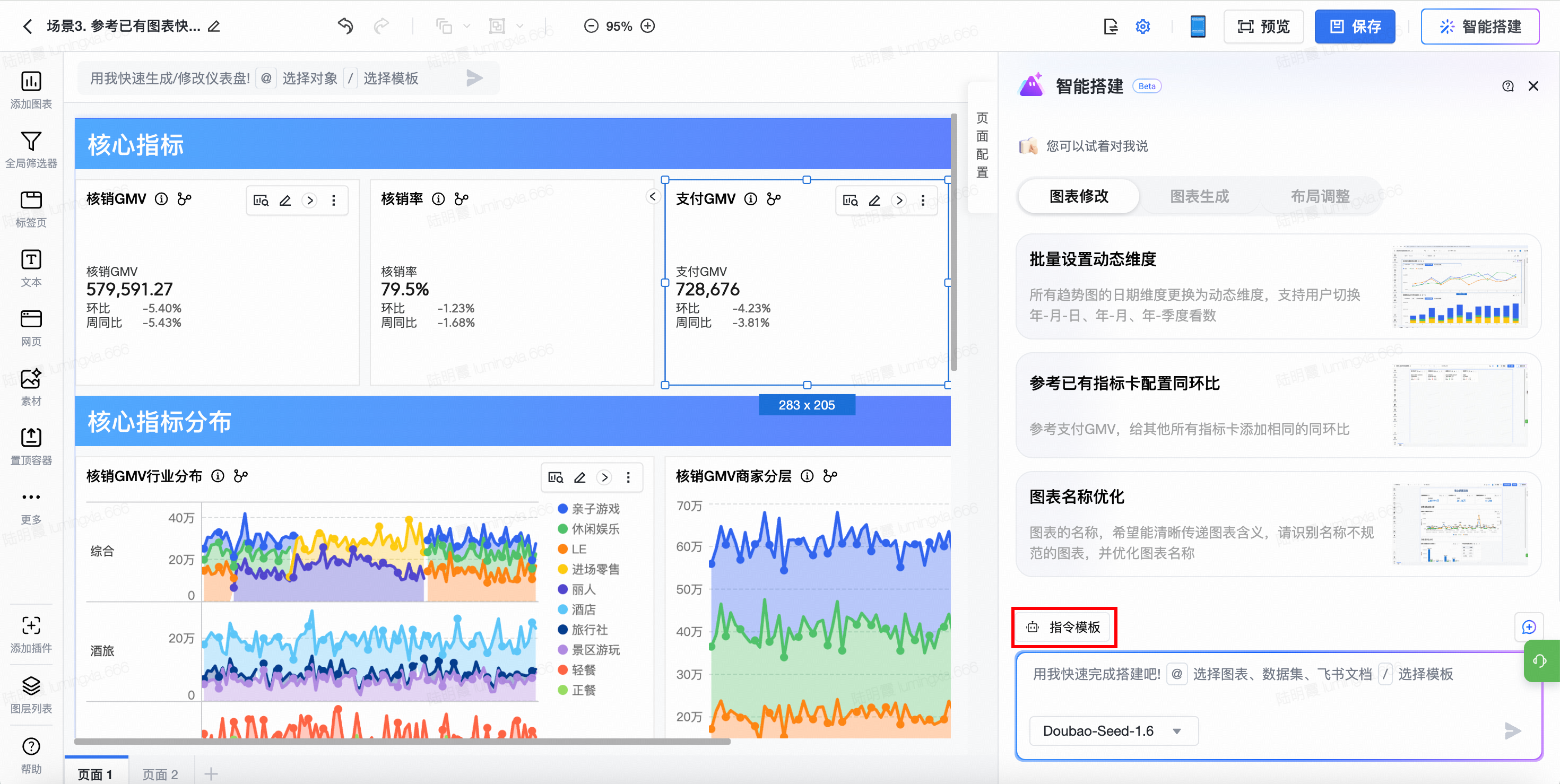Click the blue 保存 button

(x=1354, y=26)
